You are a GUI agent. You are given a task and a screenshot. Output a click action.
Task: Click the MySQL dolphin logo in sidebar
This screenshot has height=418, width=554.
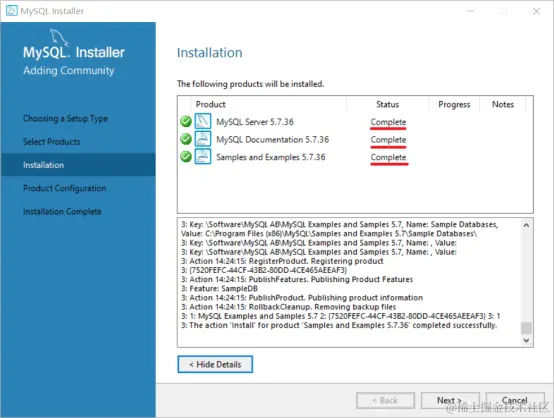[x=59, y=37]
